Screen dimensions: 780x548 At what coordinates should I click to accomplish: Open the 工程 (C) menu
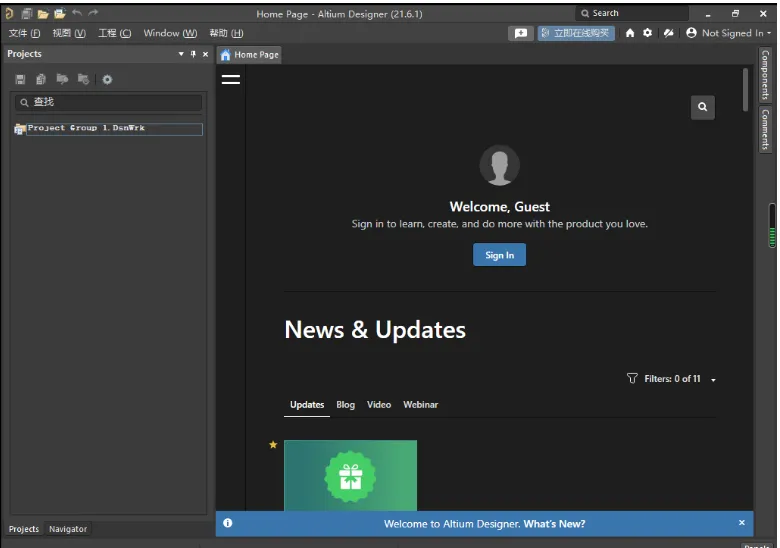point(114,33)
